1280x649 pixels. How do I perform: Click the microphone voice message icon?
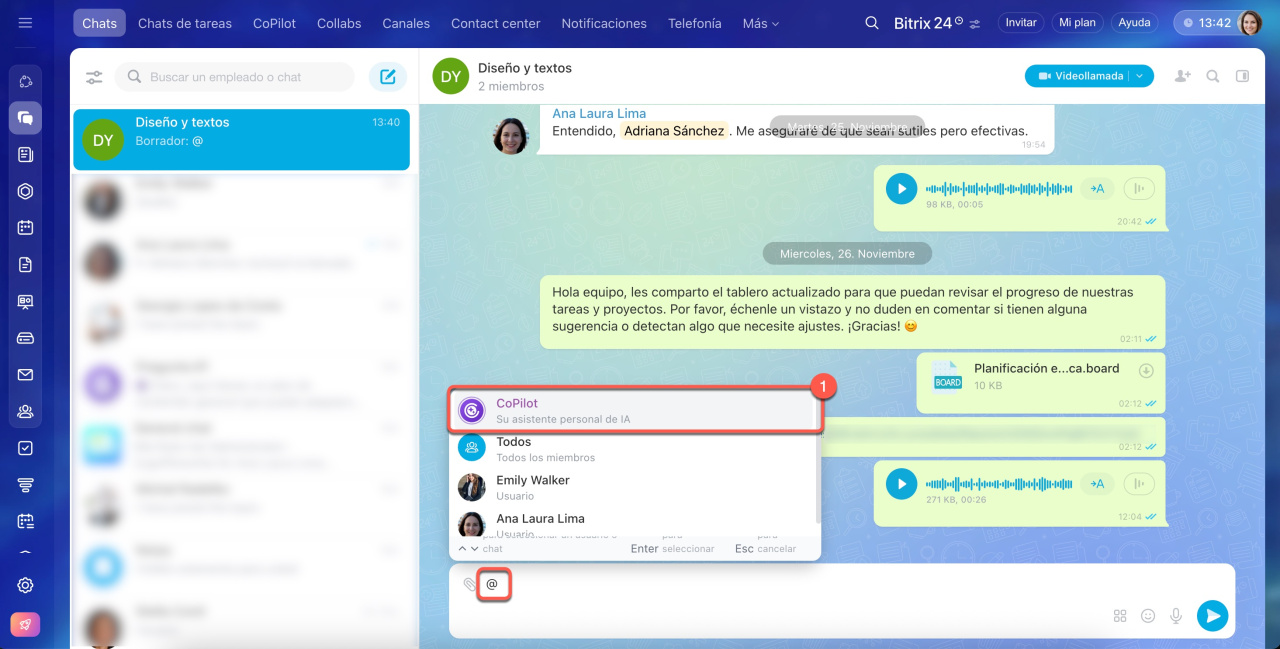[x=1176, y=616]
